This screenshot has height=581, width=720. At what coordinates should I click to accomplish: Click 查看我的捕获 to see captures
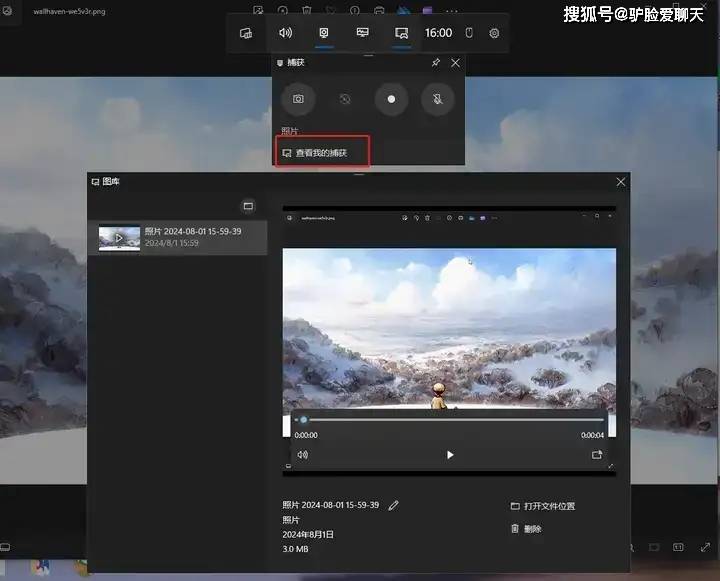[322, 153]
